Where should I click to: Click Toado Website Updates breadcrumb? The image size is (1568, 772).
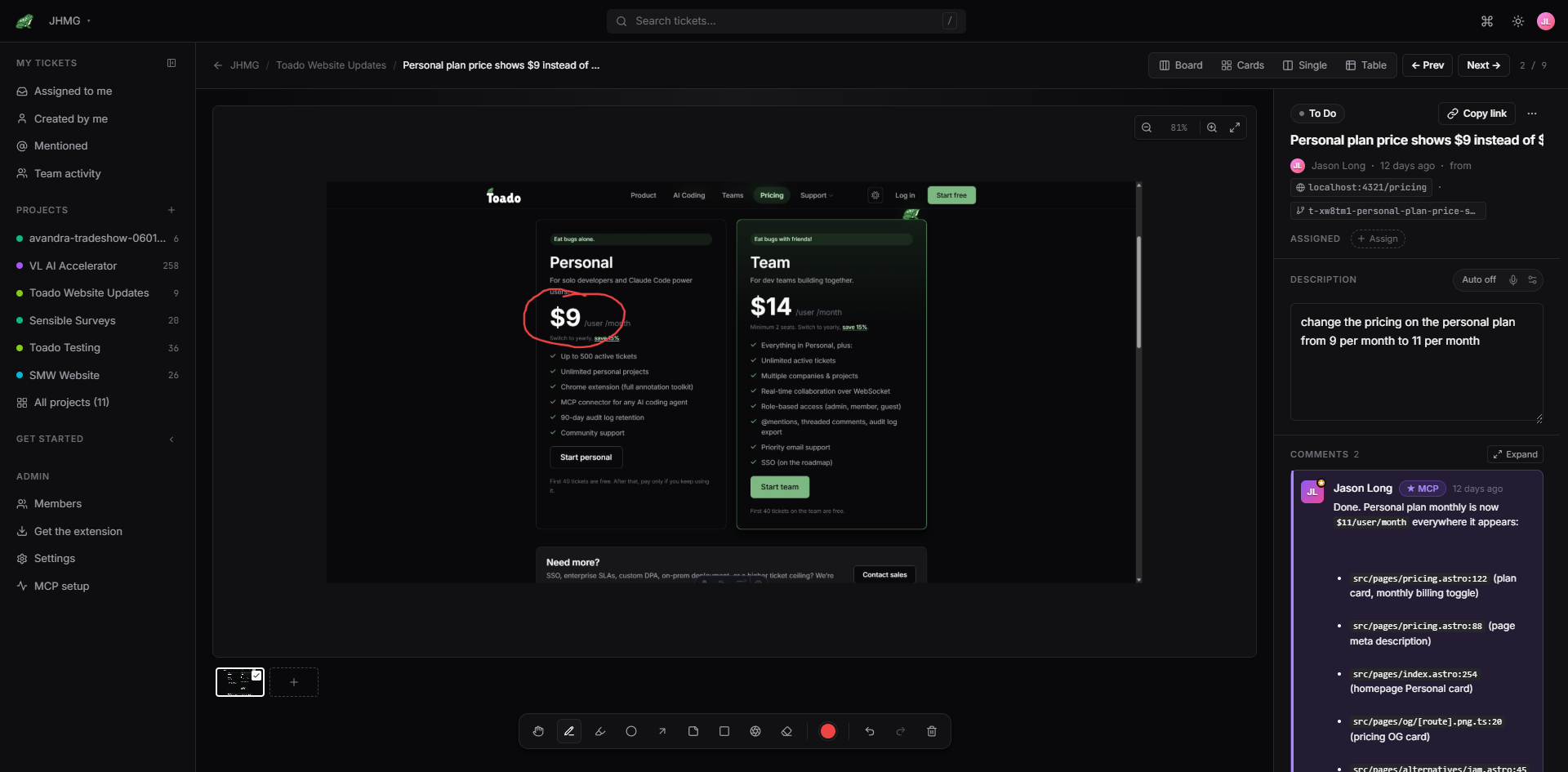pos(331,65)
